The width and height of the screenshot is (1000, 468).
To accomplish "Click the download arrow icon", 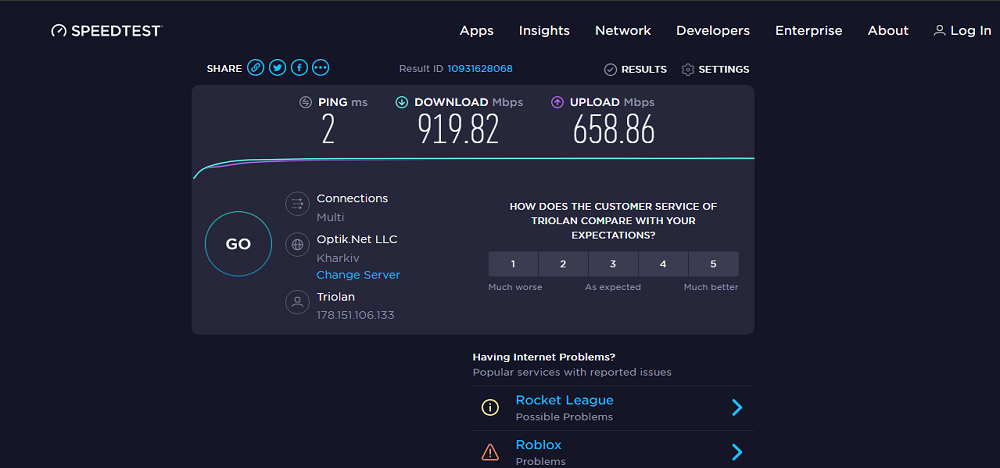I will pyautogui.click(x=402, y=102).
